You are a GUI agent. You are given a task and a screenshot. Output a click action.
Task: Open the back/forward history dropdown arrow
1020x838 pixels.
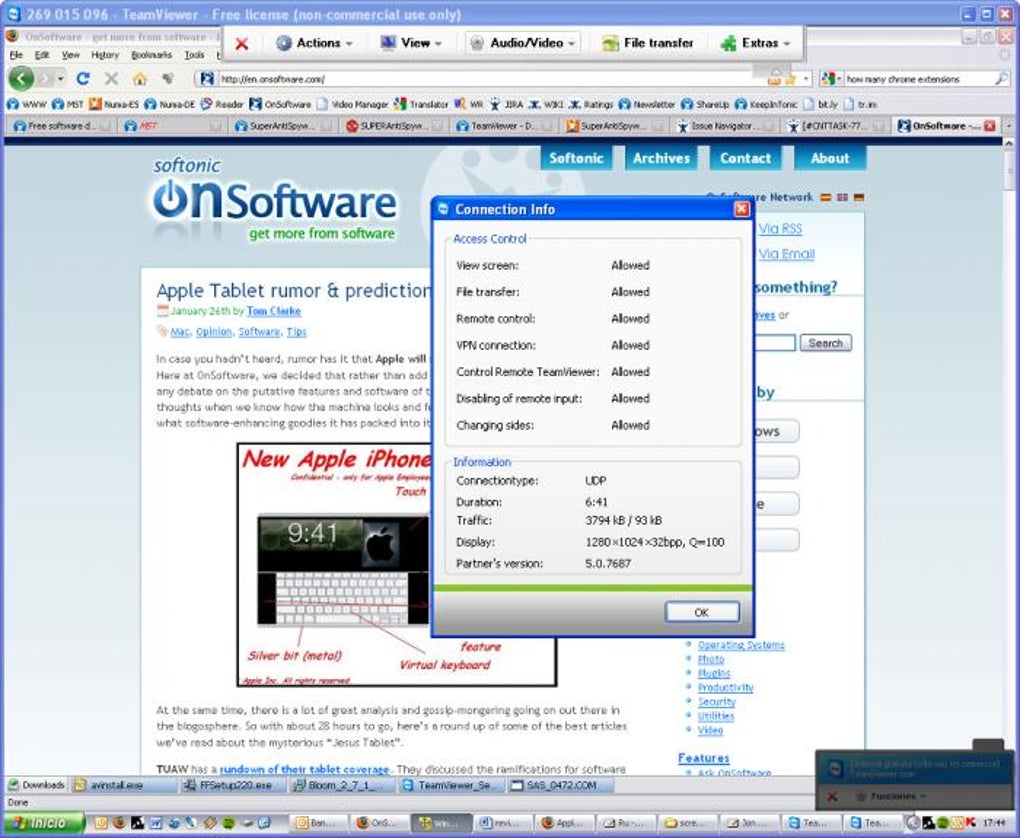click(60, 79)
